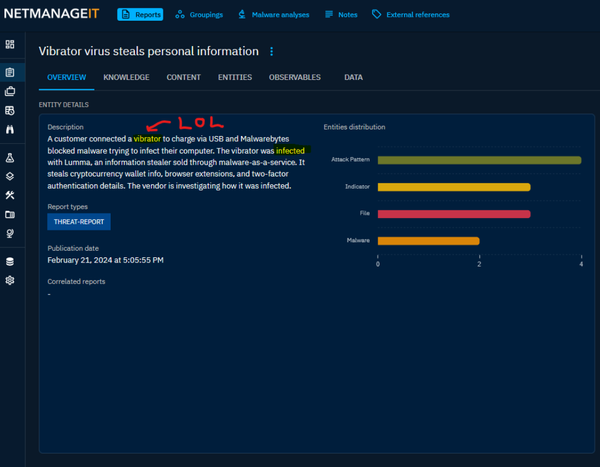This screenshot has width=600, height=467.
Task: Go to Malware analyses in top navigation
Action: pyautogui.click(x=273, y=15)
